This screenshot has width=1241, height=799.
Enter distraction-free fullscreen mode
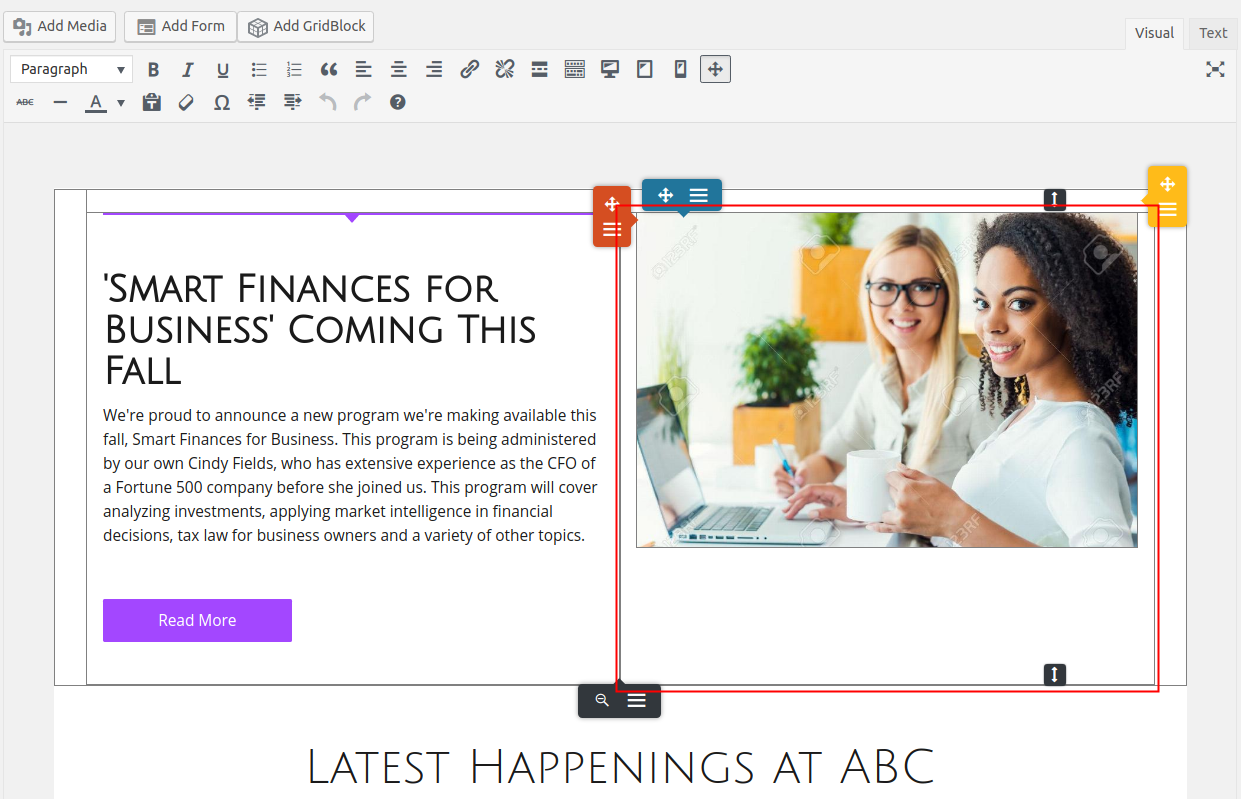tap(1215, 69)
